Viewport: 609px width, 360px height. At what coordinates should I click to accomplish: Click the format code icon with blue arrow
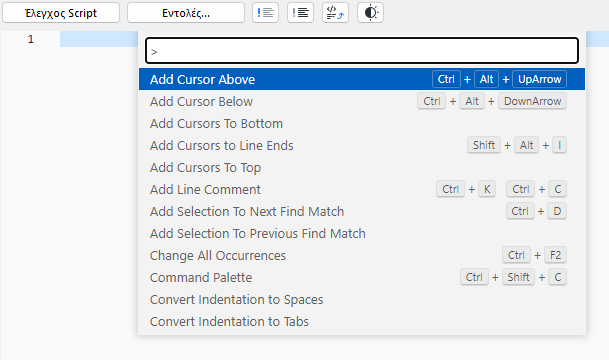335,13
